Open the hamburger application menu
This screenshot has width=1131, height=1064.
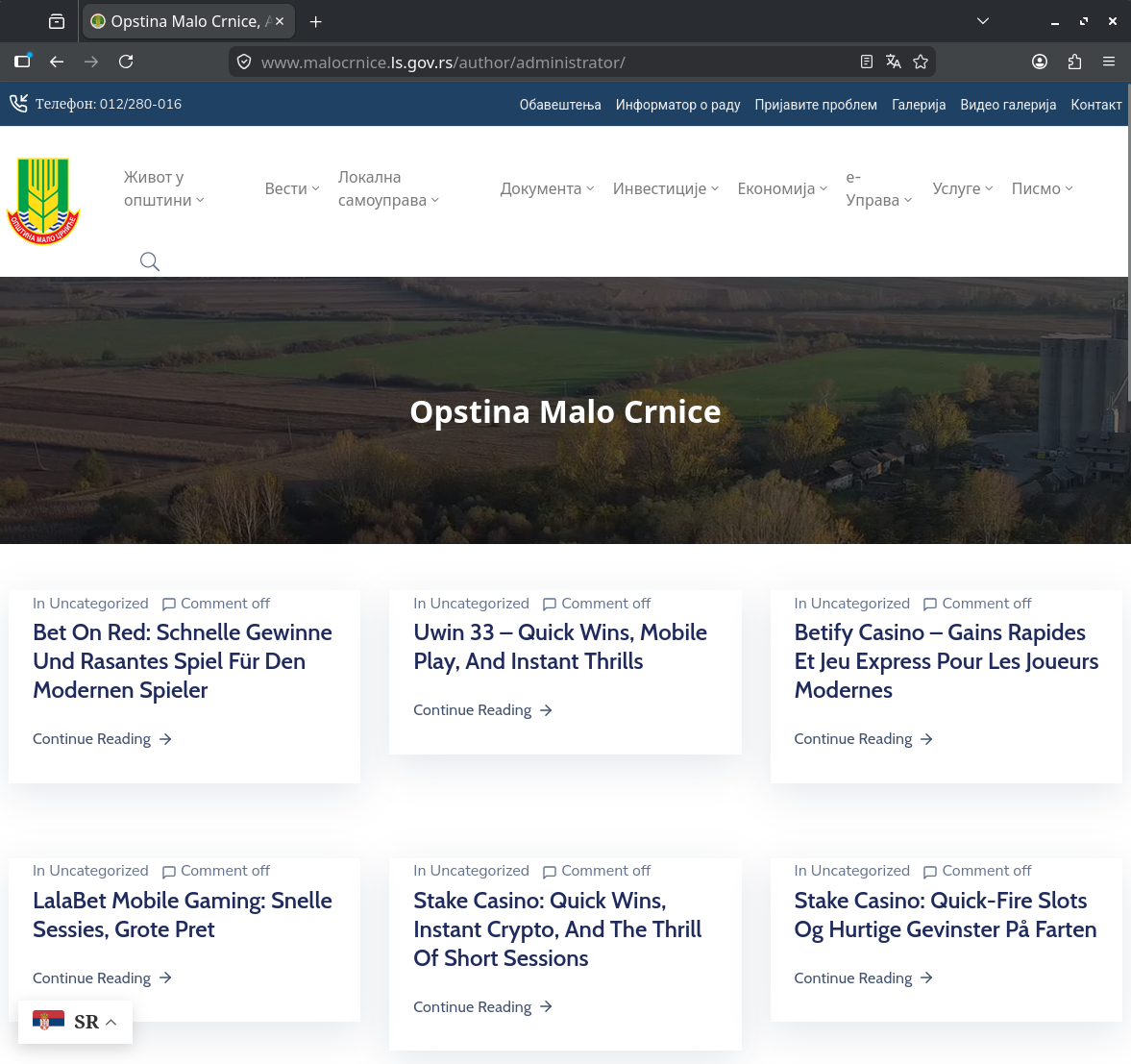[1109, 62]
